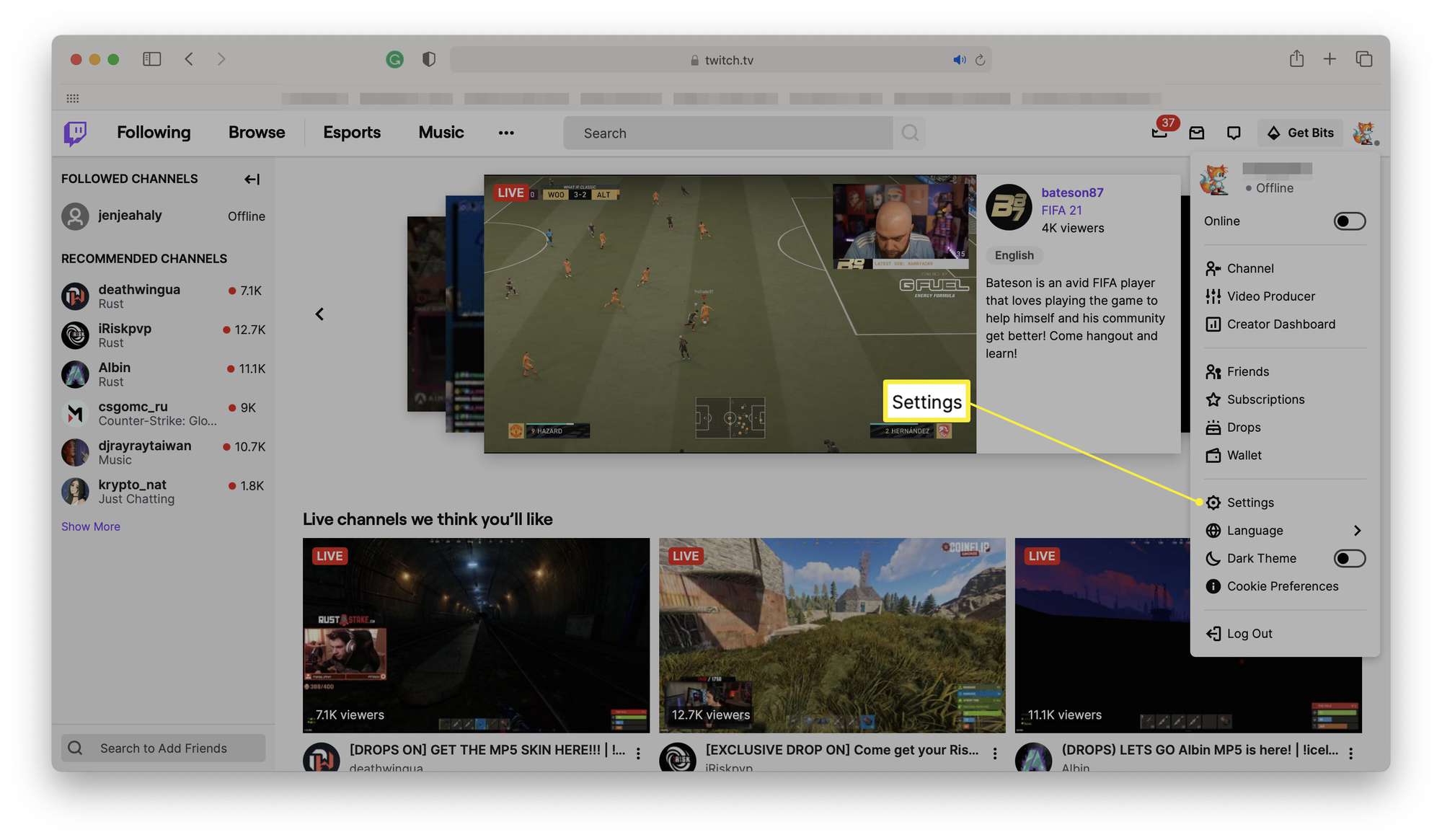Screen dimensions: 1442x840
Task: Mute the tab audio speaker icon
Action: pyautogui.click(x=959, y=60)
